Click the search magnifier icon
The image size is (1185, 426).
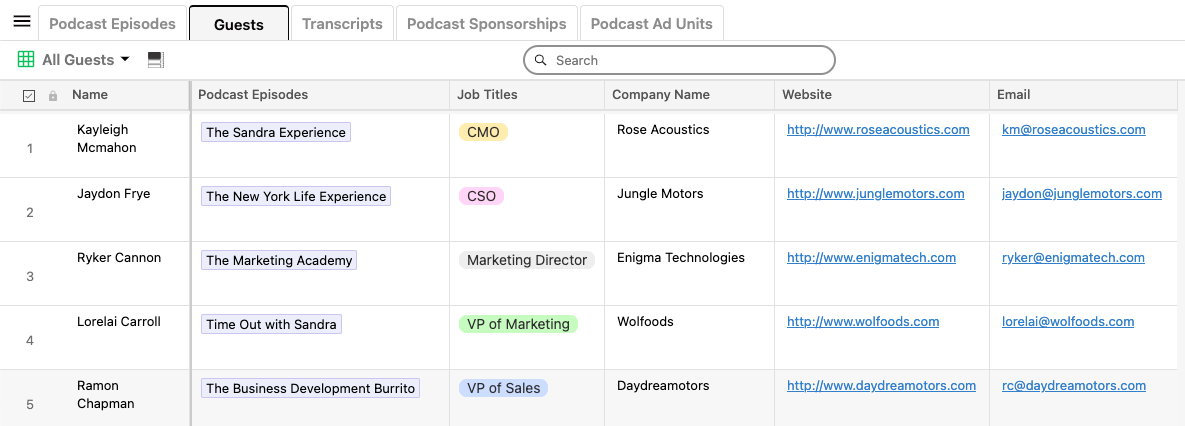541,61
